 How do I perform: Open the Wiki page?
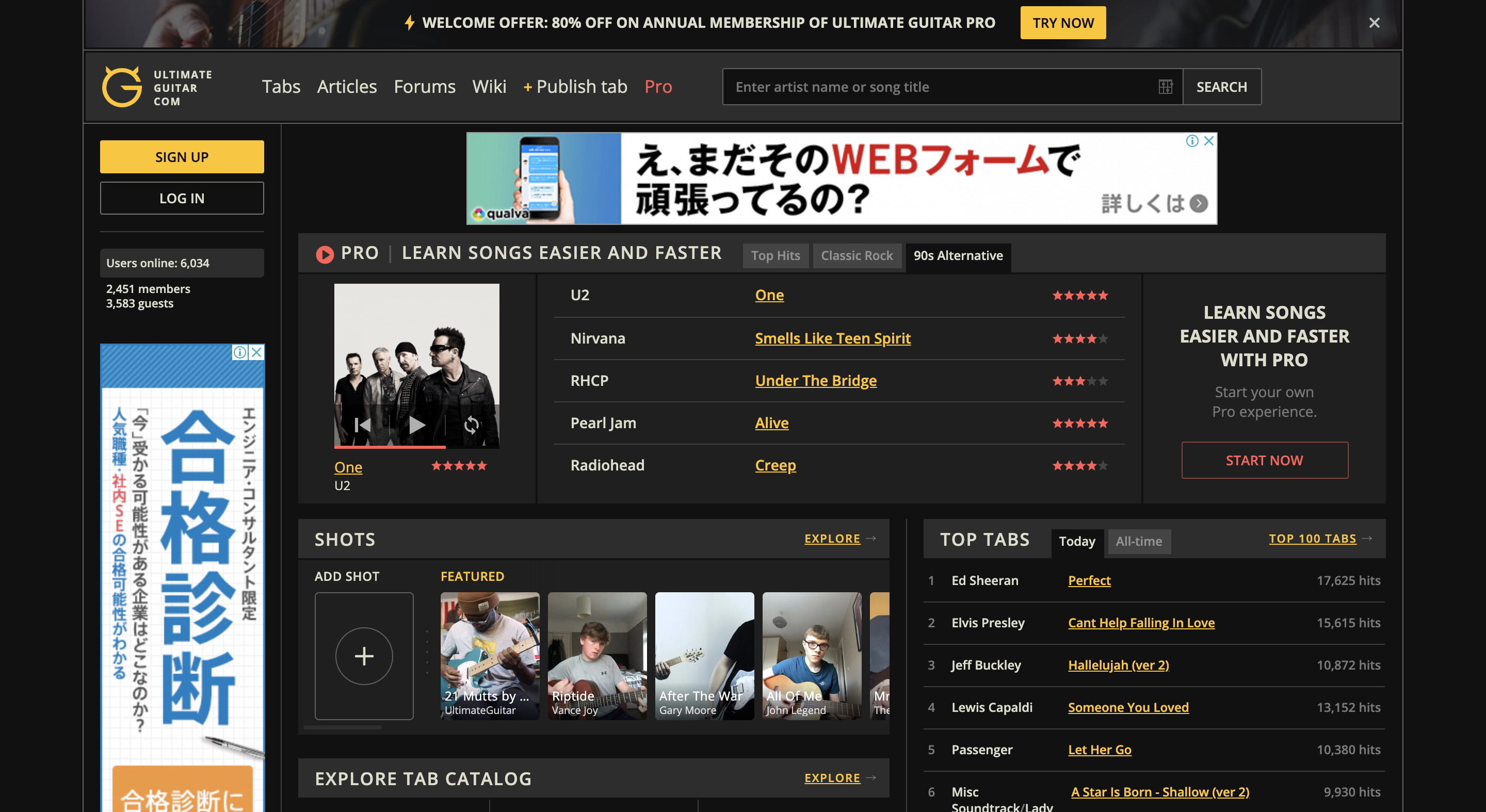click(x=489, y=87)
